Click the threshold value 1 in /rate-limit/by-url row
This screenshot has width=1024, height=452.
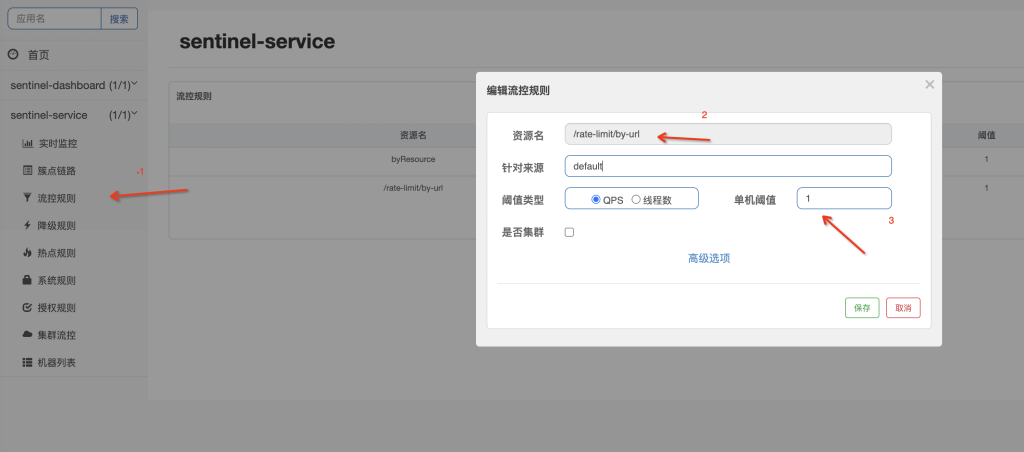(x=986, y=188)
